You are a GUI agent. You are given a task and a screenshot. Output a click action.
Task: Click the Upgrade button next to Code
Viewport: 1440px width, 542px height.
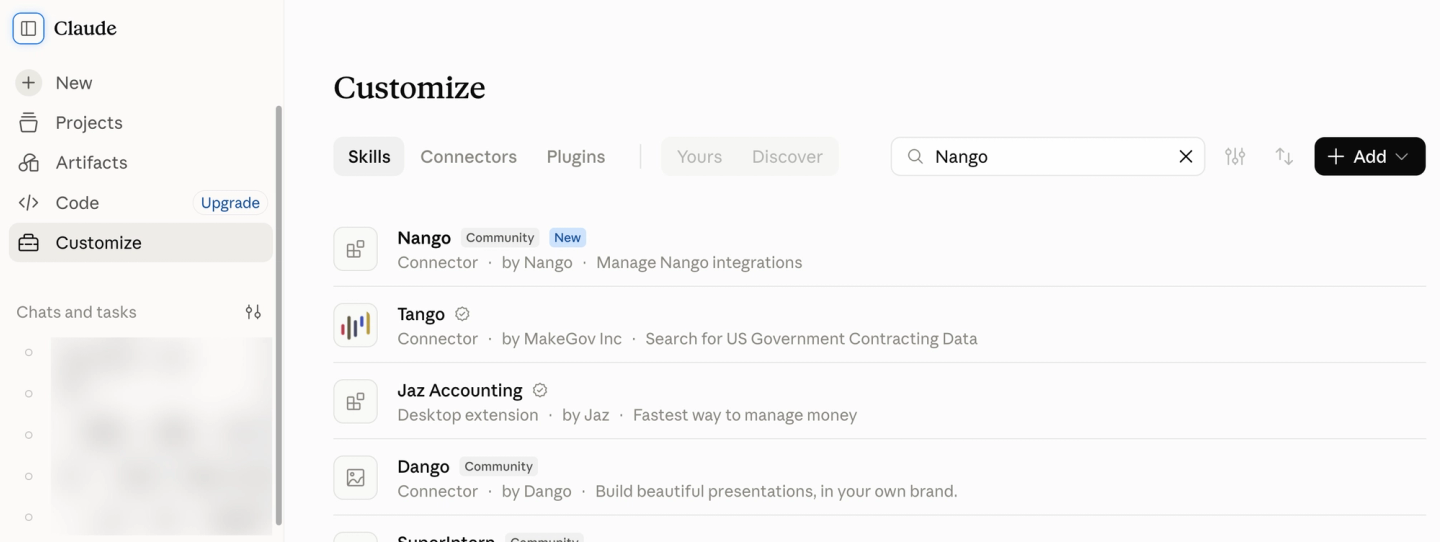click(230, 203)
